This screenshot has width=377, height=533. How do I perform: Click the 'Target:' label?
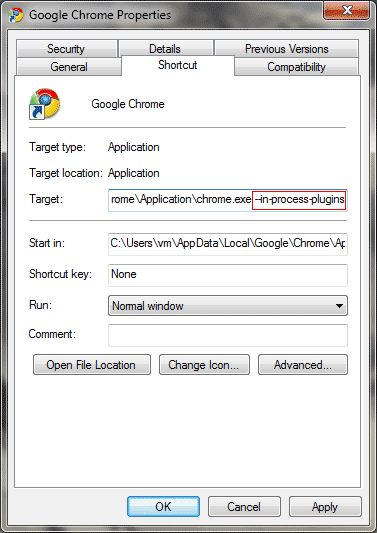tap(46, 199)
